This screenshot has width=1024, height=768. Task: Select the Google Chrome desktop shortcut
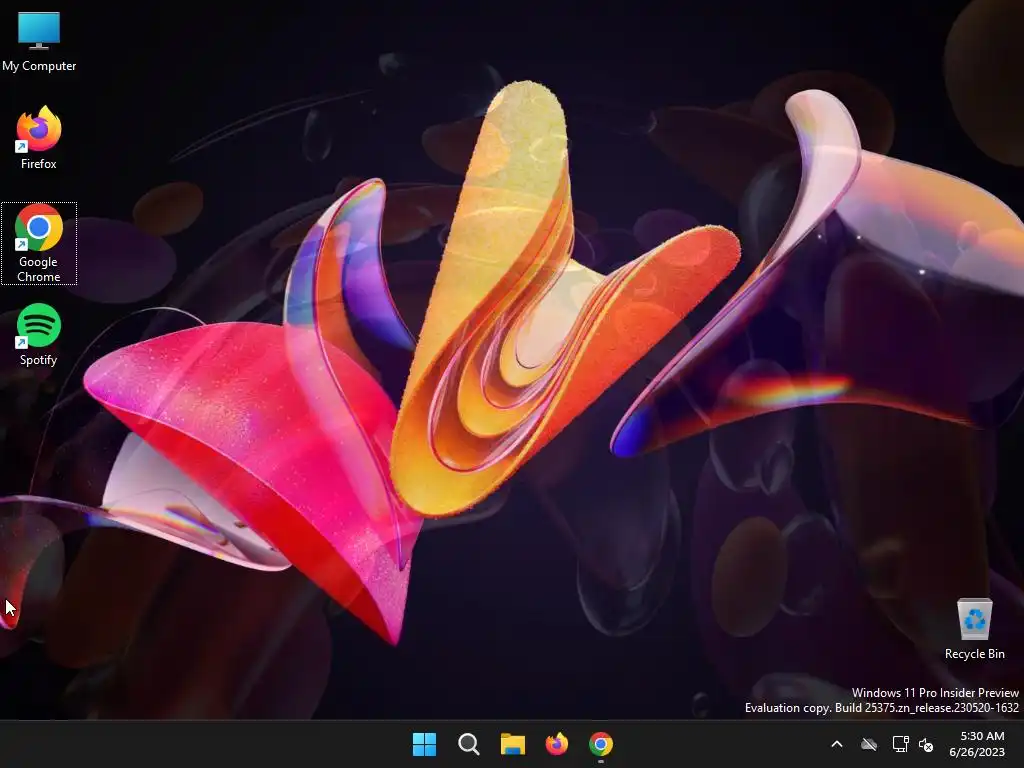pos(39,243)
